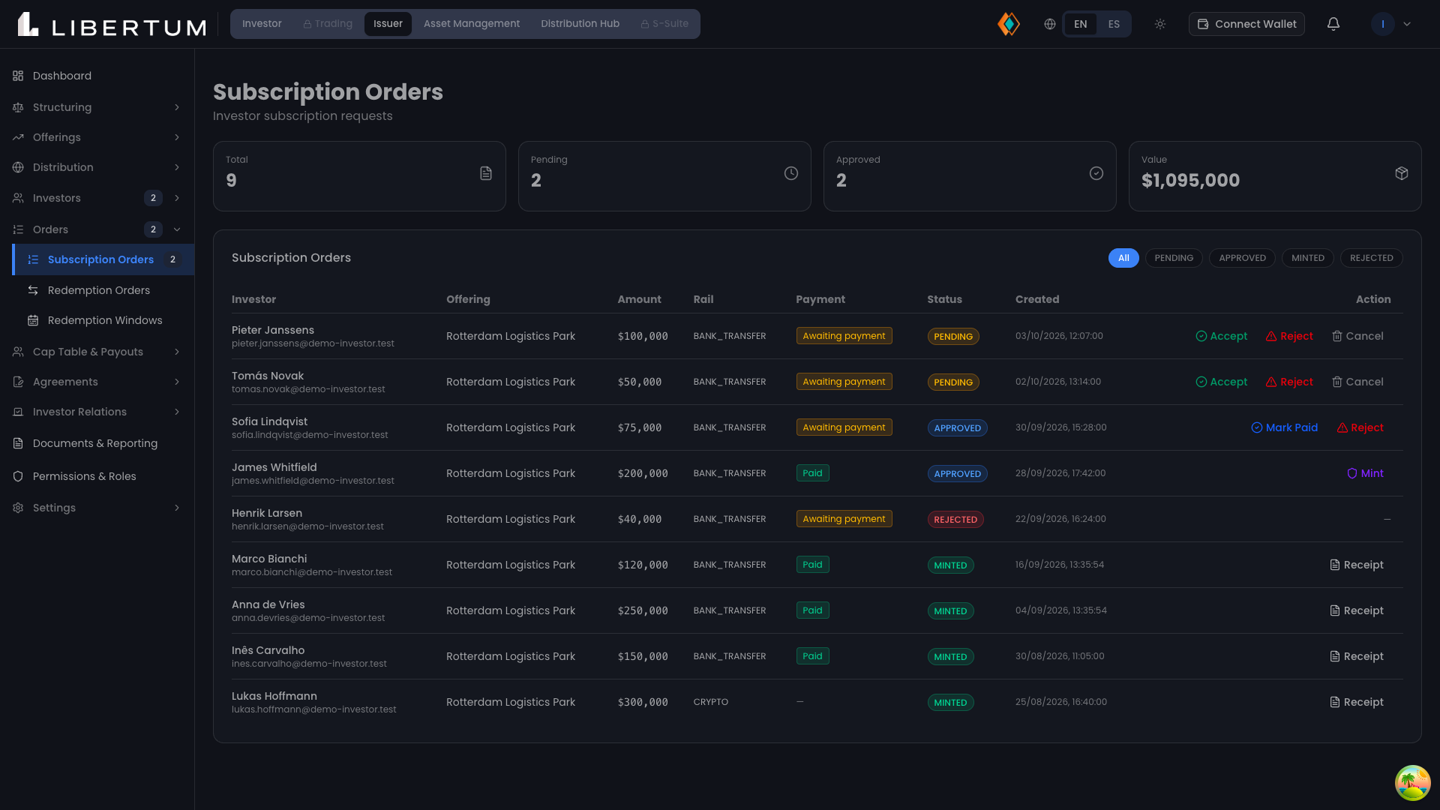Switch to the Asset Management tab
This screenshot has height=810, width=1440.
click(x=471, y=24)
